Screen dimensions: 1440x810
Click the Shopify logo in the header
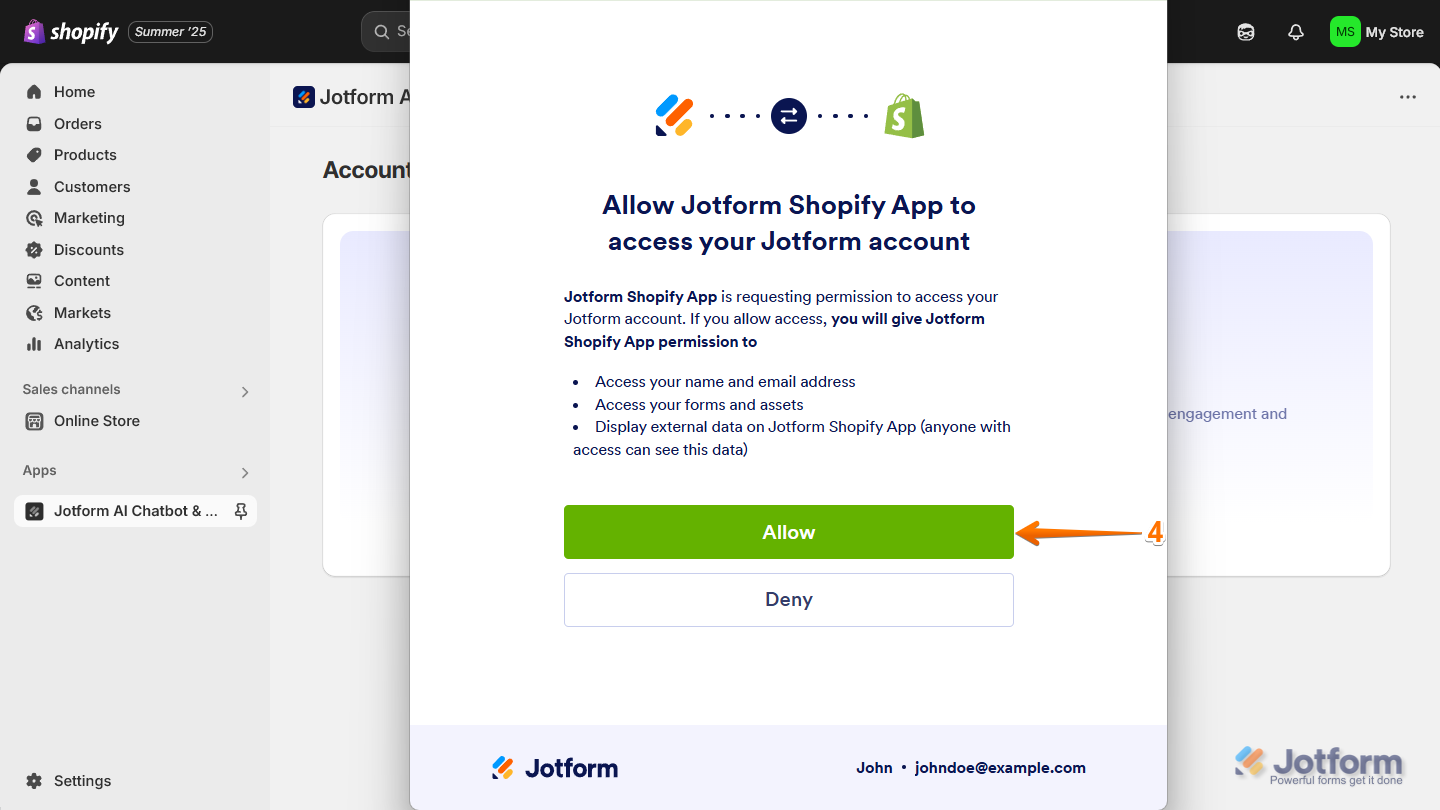pos(71,32)
